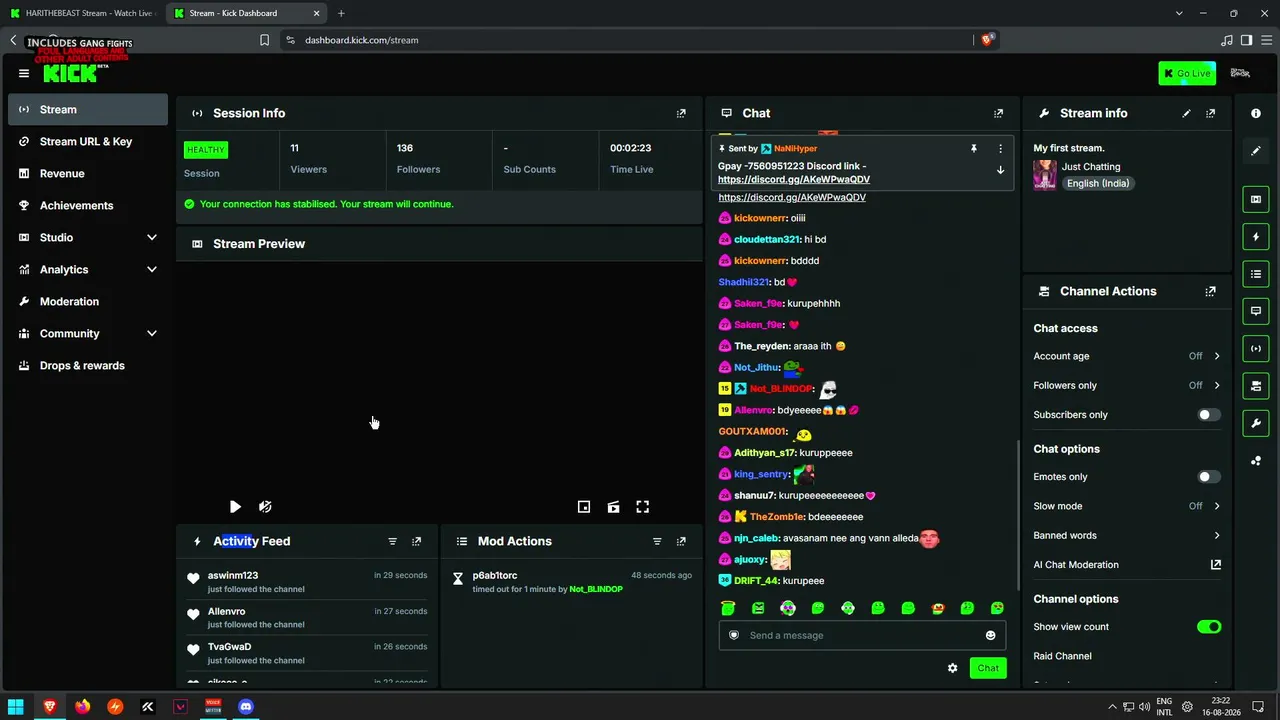Open the Mod Actions filter icon
Screen dimensions: 1280x720
tap(657, 541)
